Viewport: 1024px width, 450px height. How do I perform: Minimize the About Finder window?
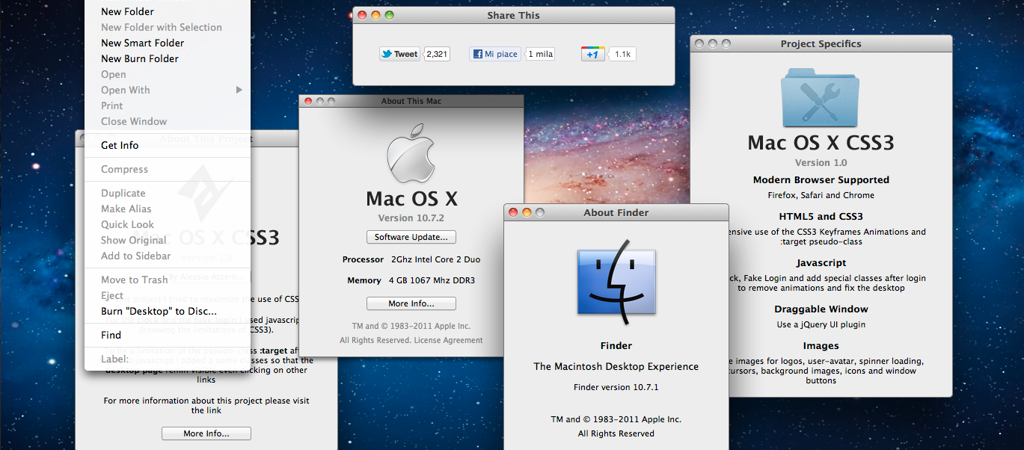pos(528,212)
